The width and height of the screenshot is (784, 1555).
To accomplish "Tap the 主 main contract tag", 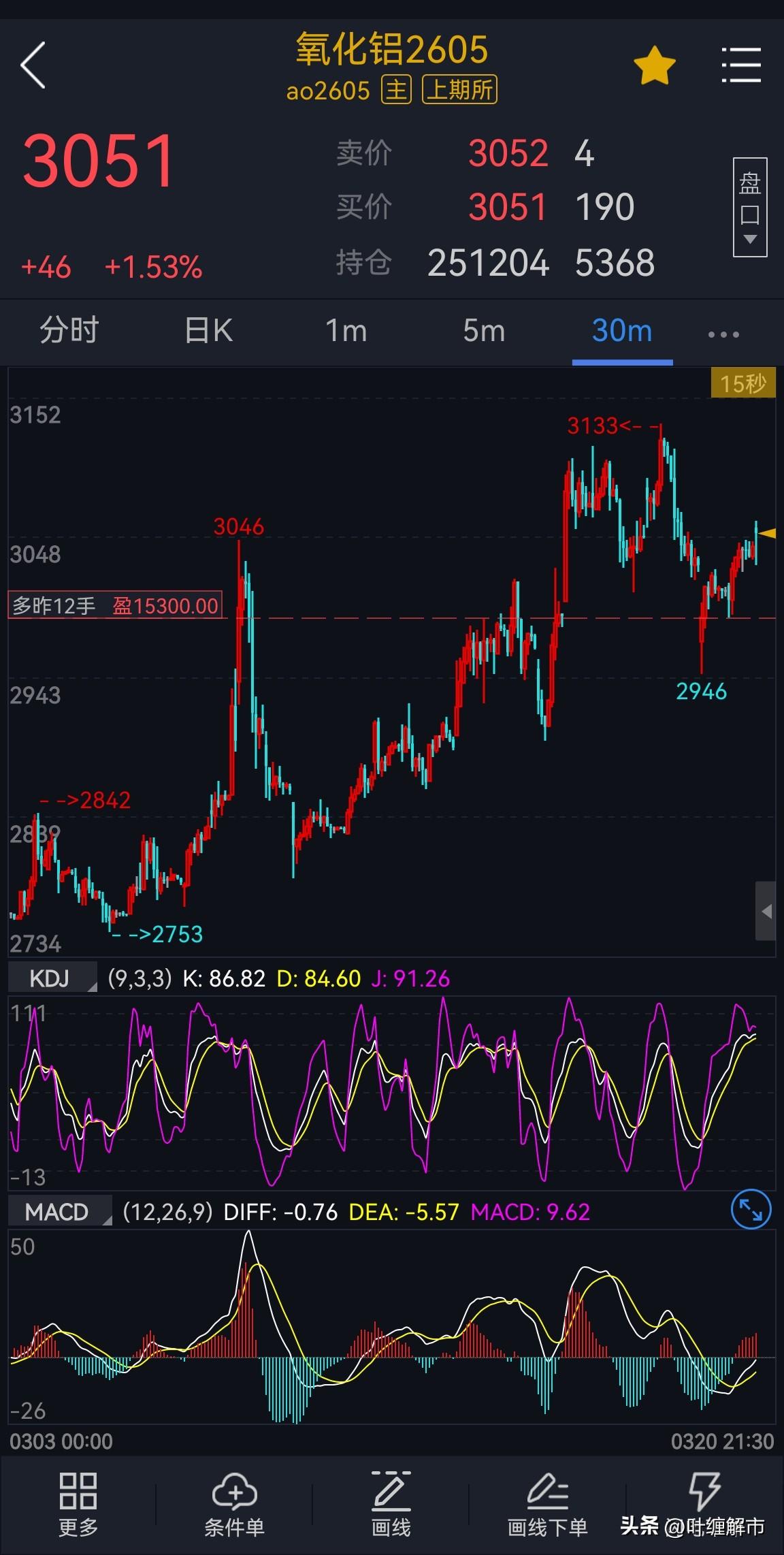I will (x=396, y=90).
